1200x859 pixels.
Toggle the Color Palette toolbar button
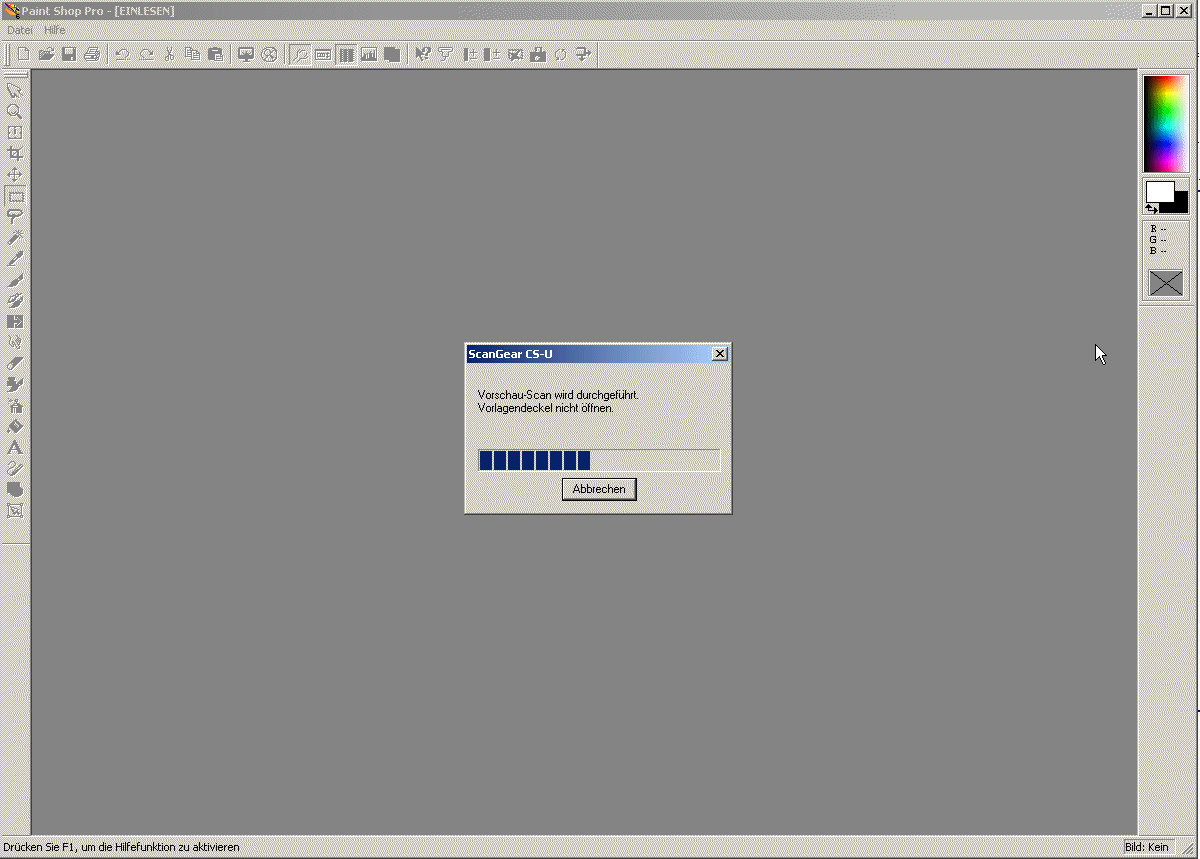click(x=346, y=54)
